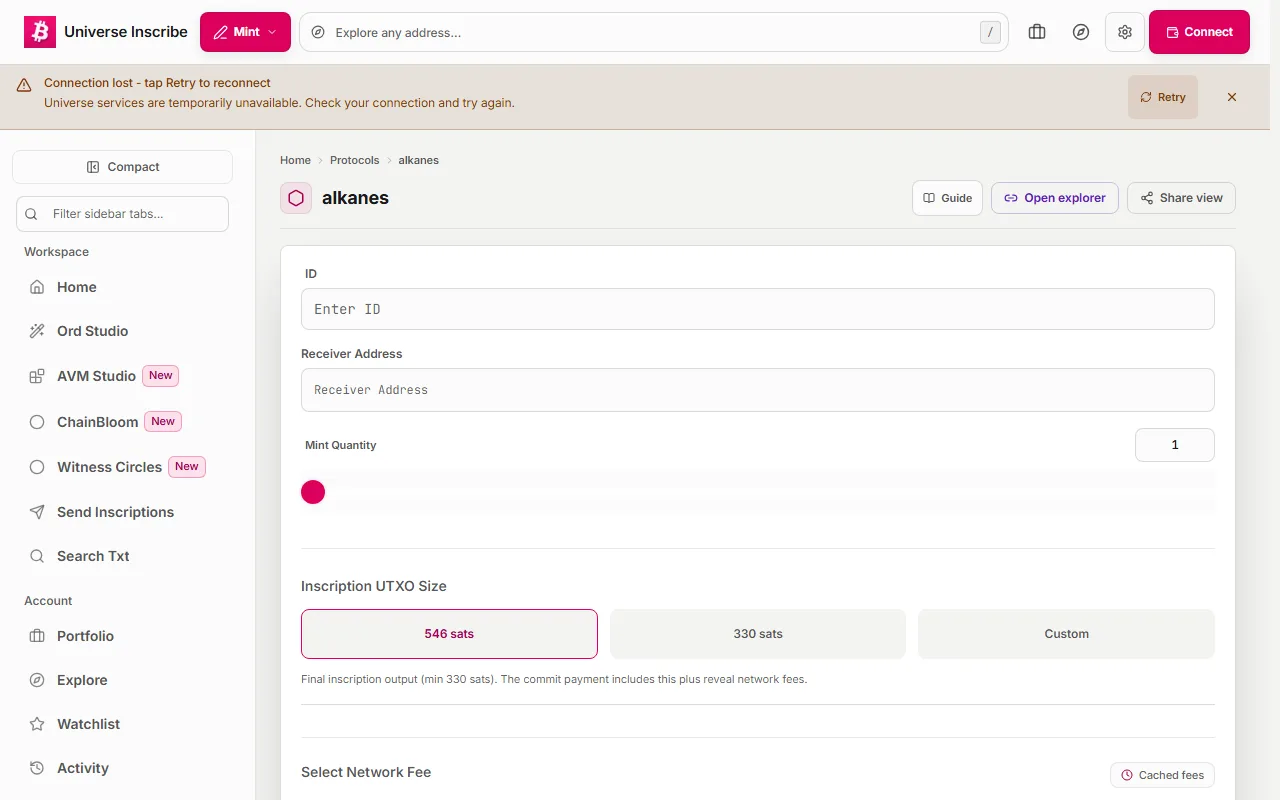Click the Protocols breadcrumb link
This screenshot has height=800, width=1280.
(x=355, y=160)
